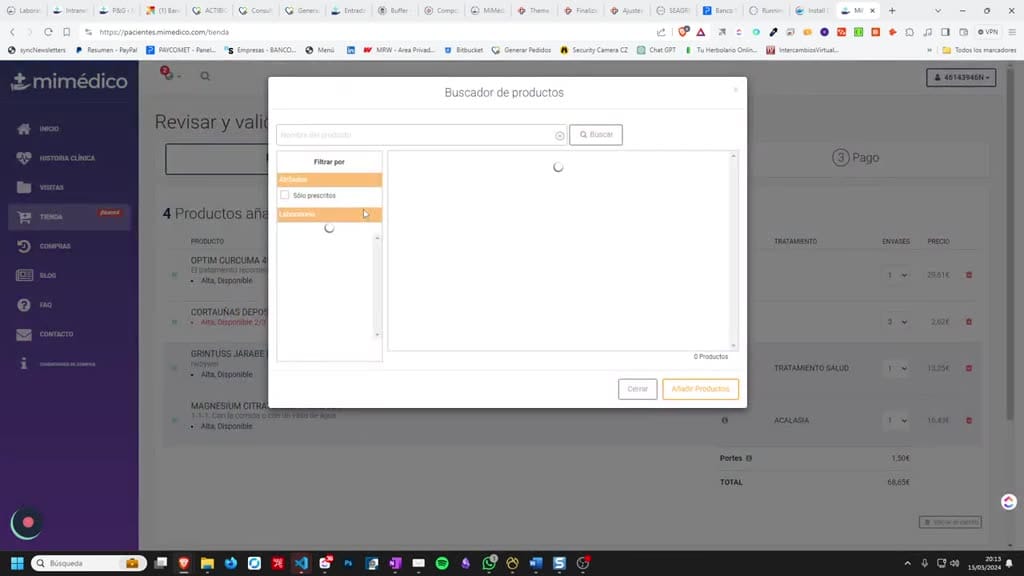Collapse the Laboratorios filter header
Image resolution: width=1024 pixels, height=576 pixels.
tap(329, 214)
